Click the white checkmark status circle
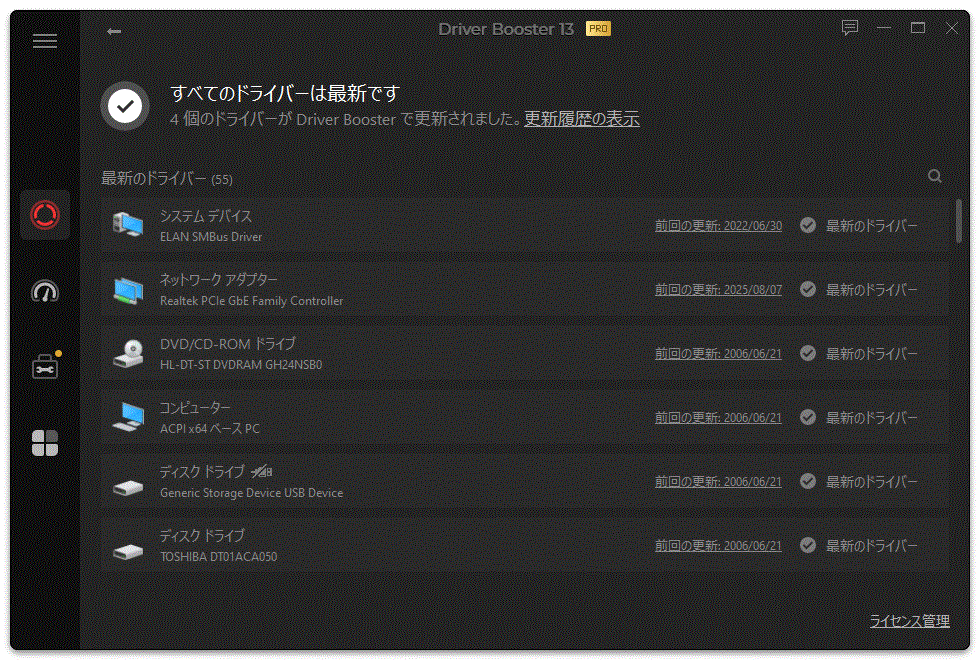 124,104
